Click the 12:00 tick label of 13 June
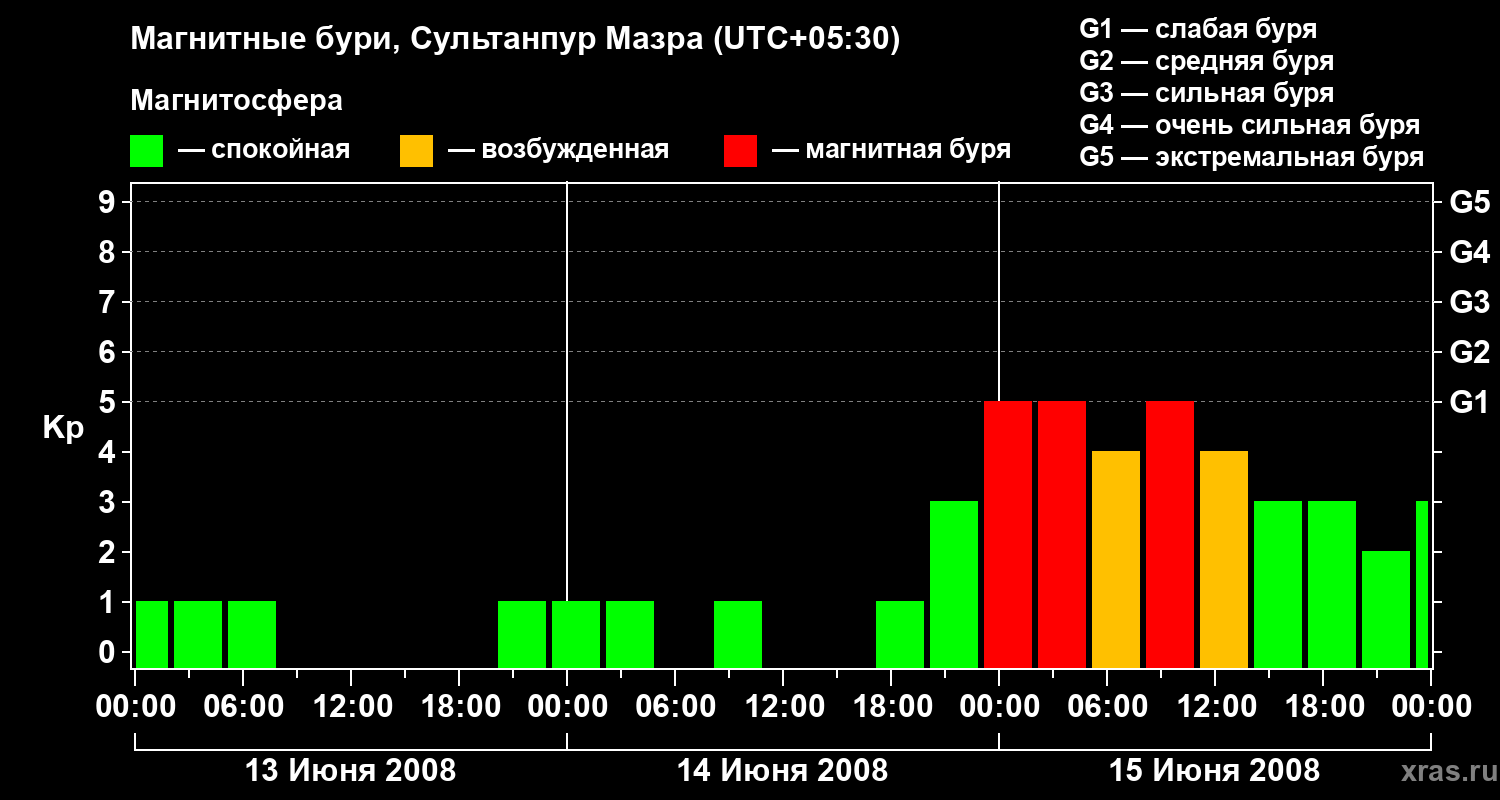The image size is (1500, 800). (x=351, y=707)
